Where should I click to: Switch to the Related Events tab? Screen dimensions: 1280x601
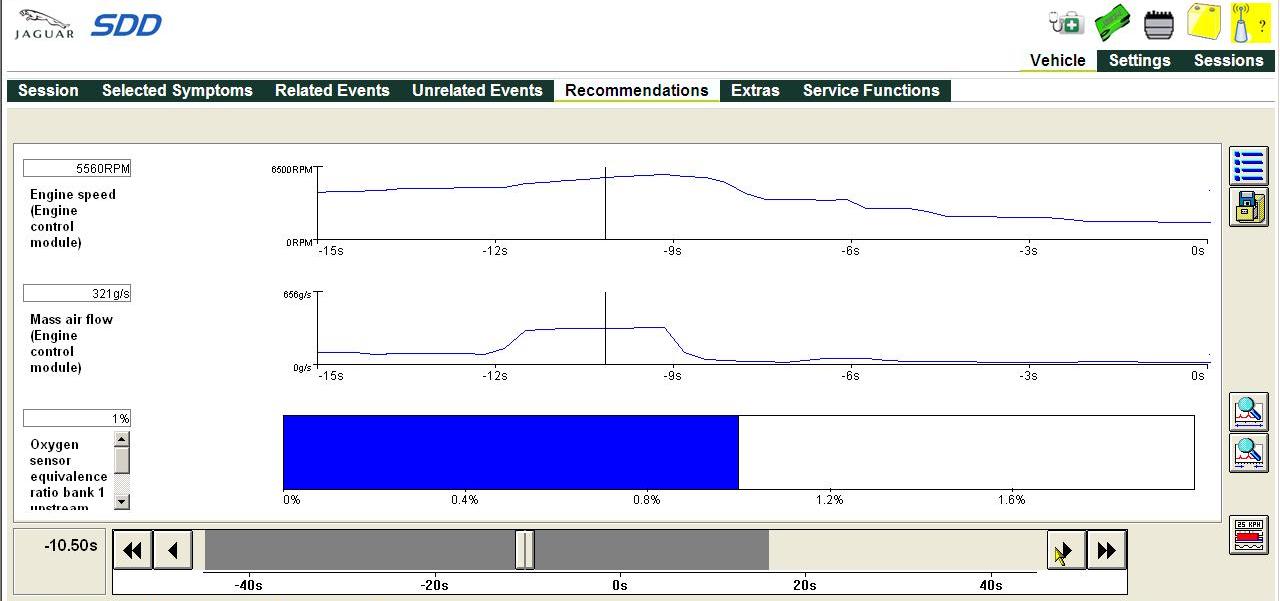click(332, 90)
